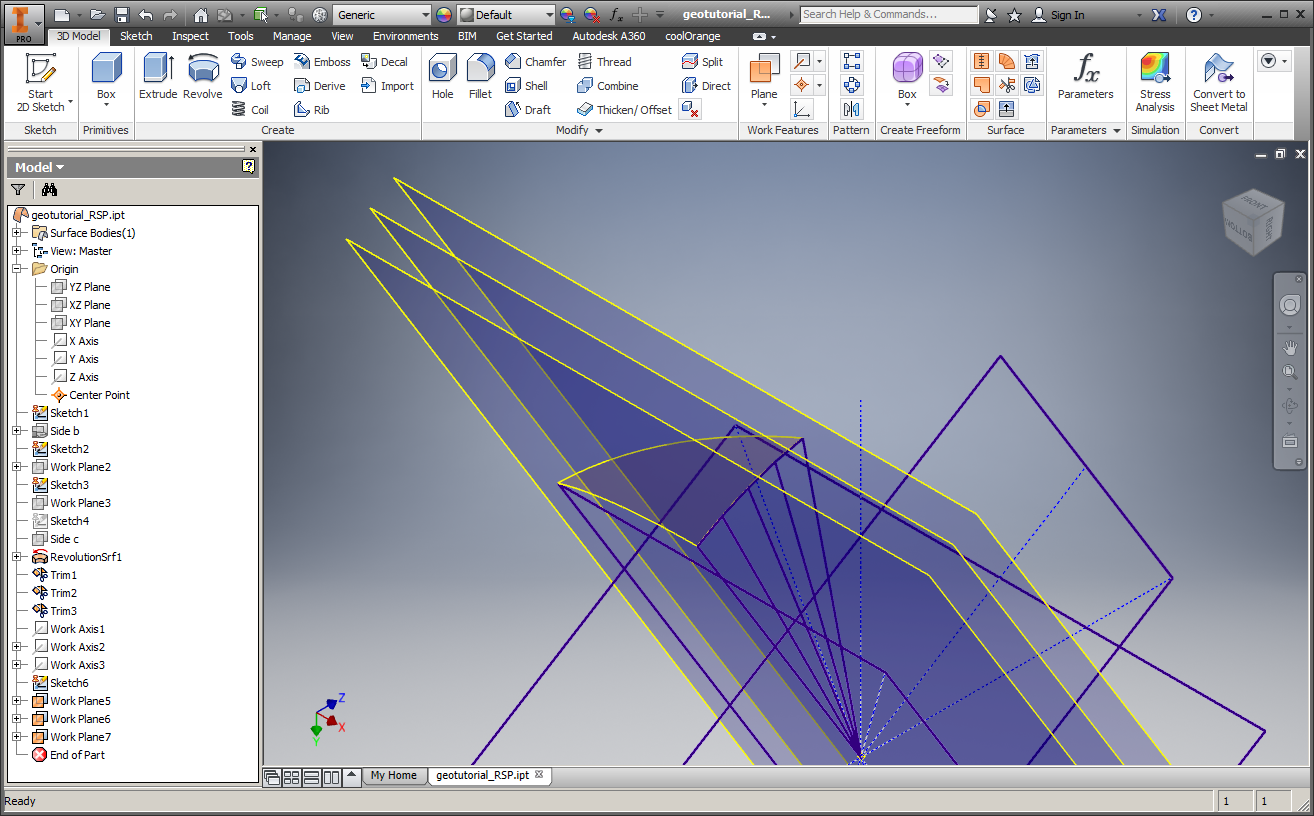Select Sketch6 in the browser
This screenshot has height=816, width=1314.
[x=60, y=683]
